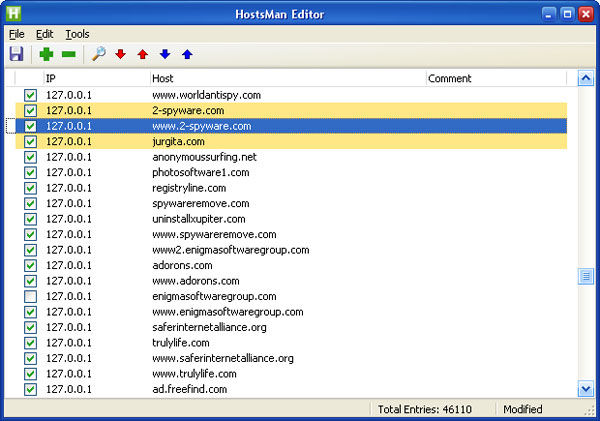The width and height of the screenshot is (600, 421).
Task: Click the IP cell of ad.freefind.com row
Action: [x=69, y=389]
